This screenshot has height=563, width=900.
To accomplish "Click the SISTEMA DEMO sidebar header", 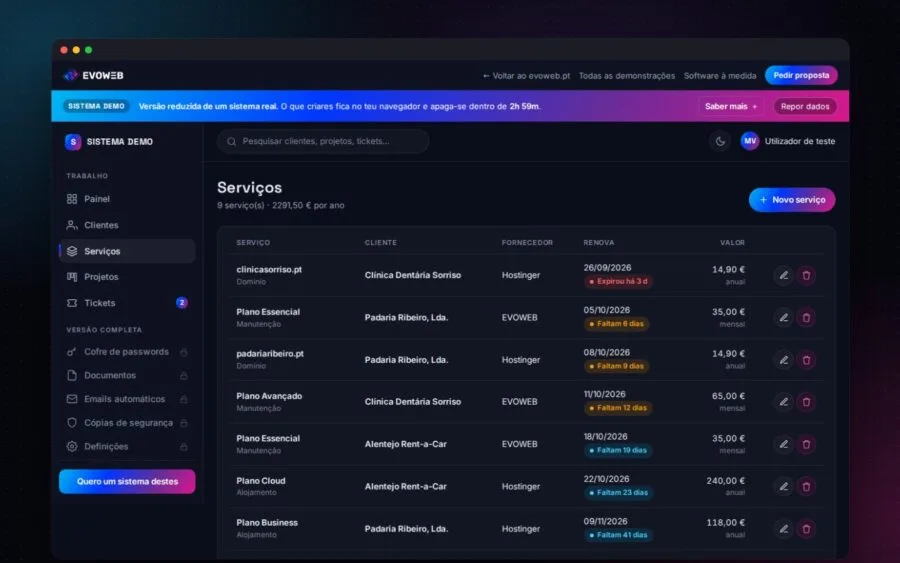I will coord(109,142).
